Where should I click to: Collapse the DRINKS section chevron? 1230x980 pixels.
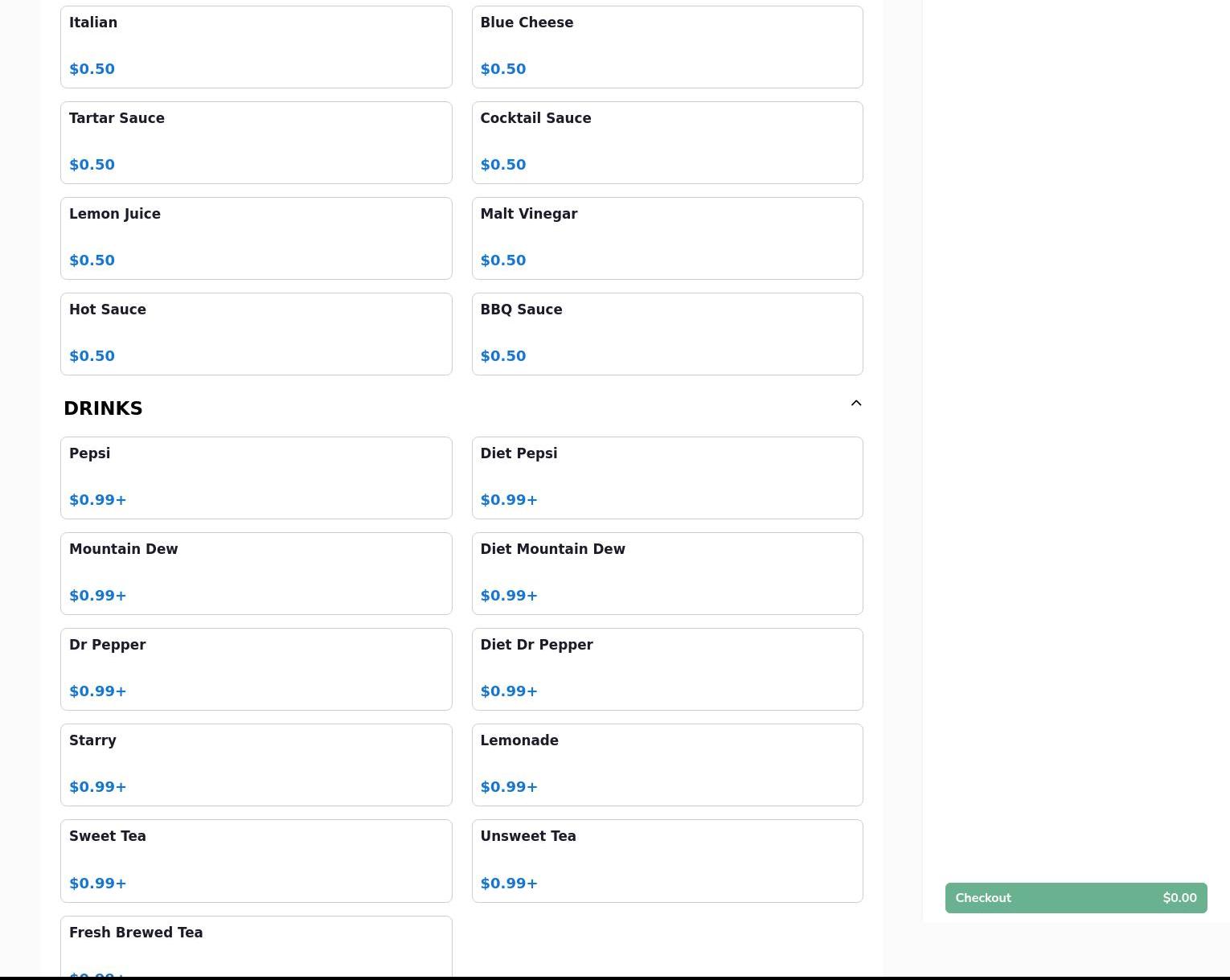pos(855,404)
